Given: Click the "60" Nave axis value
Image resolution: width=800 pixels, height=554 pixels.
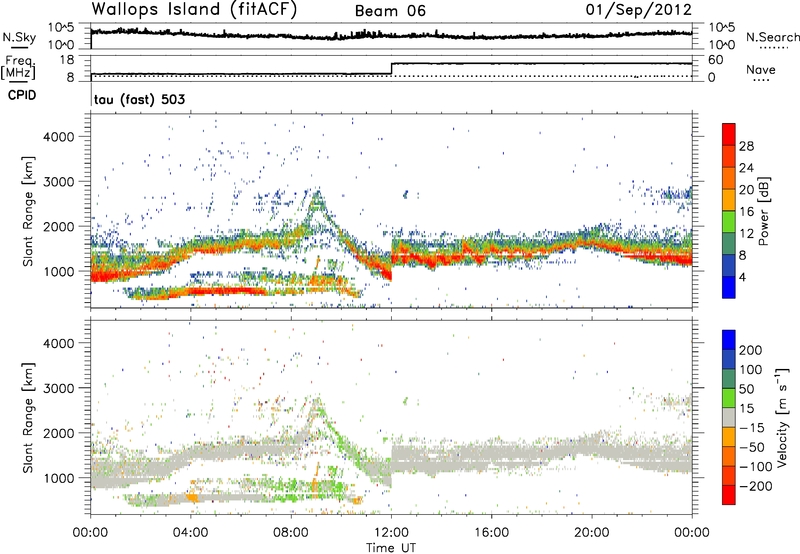Looking at the screenshot, I should 716,60.
